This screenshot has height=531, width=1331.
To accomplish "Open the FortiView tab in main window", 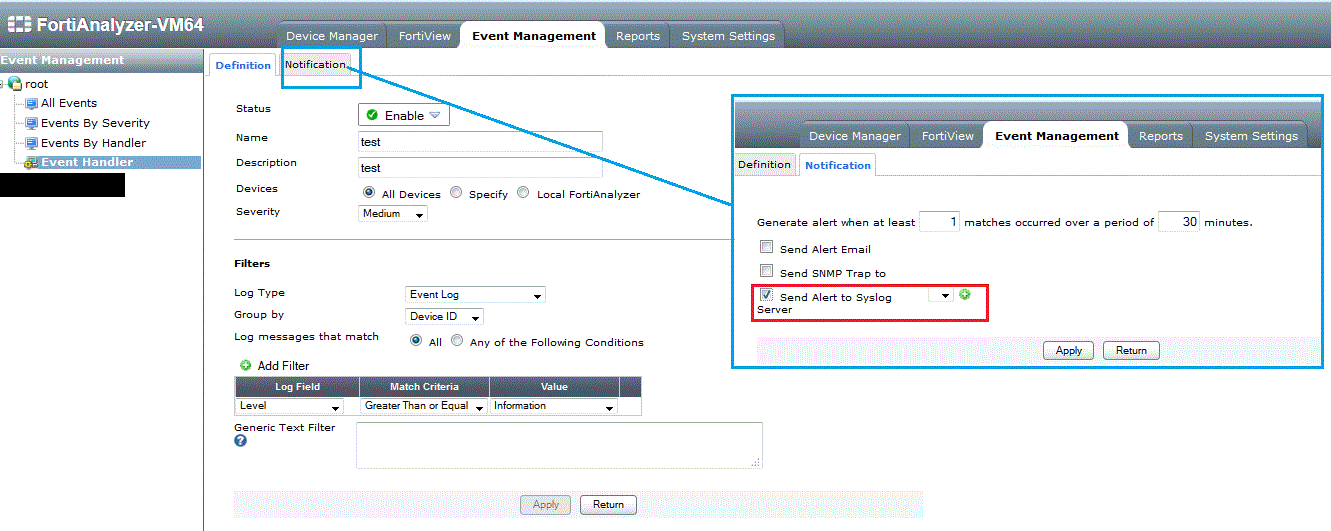I will 425,35.
